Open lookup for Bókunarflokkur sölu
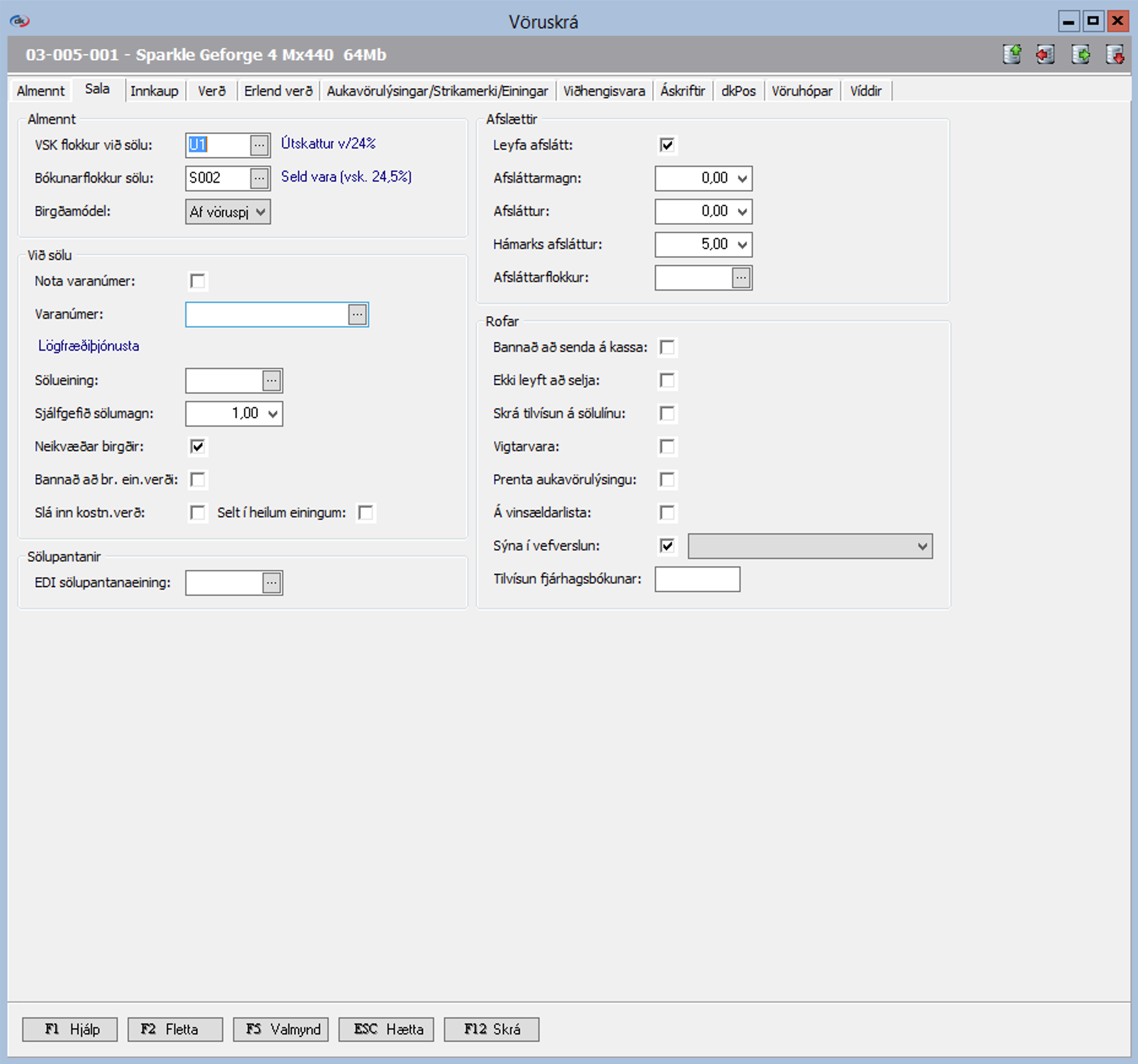This screenshot has width=1138, height=1064. (259, 178)
